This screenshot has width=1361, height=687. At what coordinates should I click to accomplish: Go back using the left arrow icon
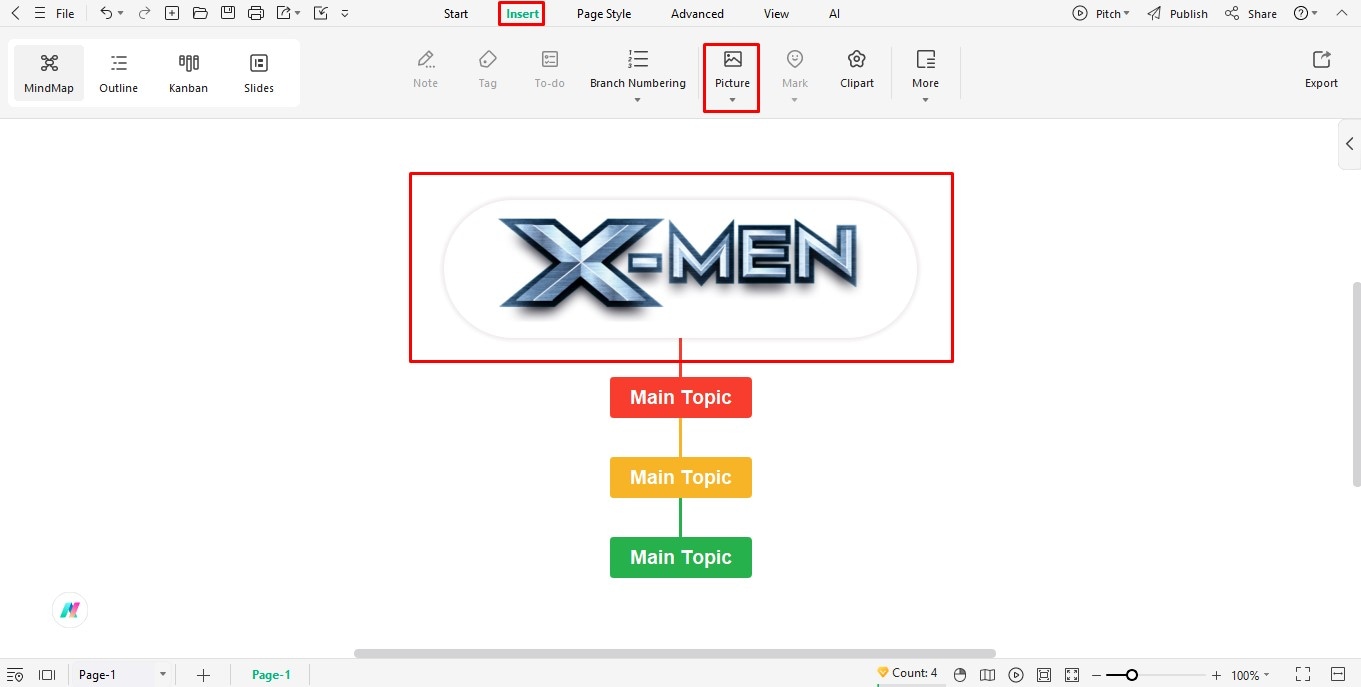pyautogui.click(x=15, y=14)
